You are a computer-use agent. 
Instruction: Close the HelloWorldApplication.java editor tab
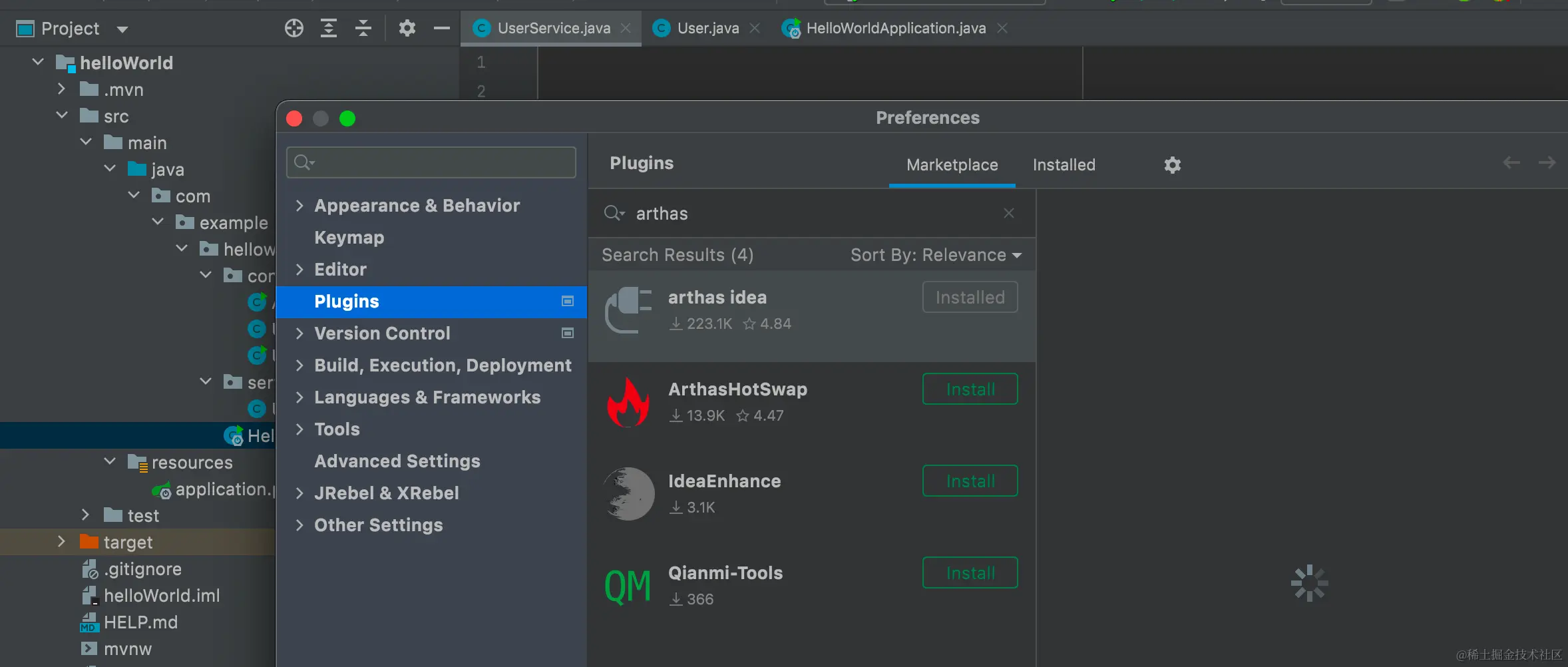(x=1002, y=28)
